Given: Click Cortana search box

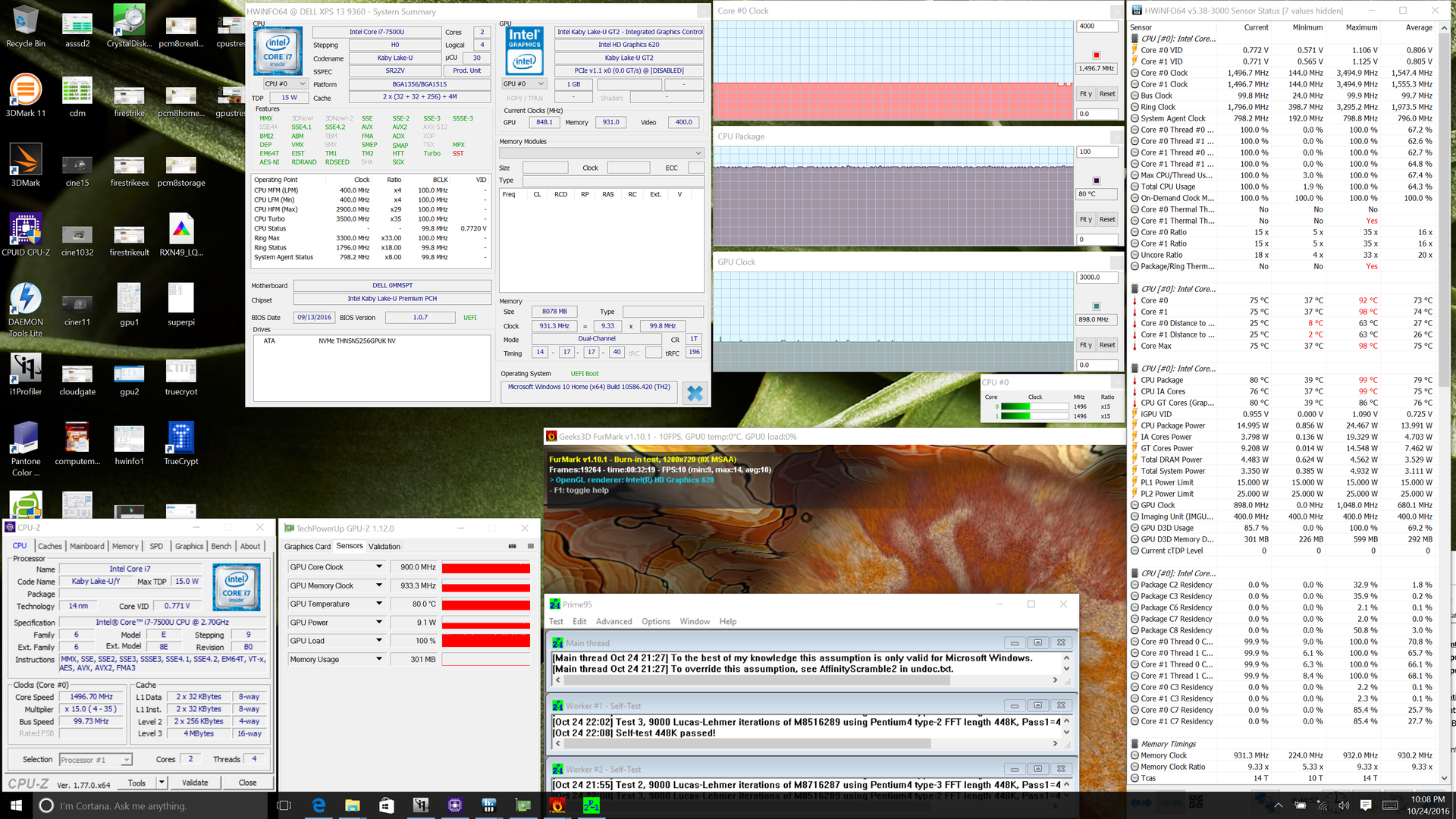Looking at the screenshot, I should [x=152, y=805].
